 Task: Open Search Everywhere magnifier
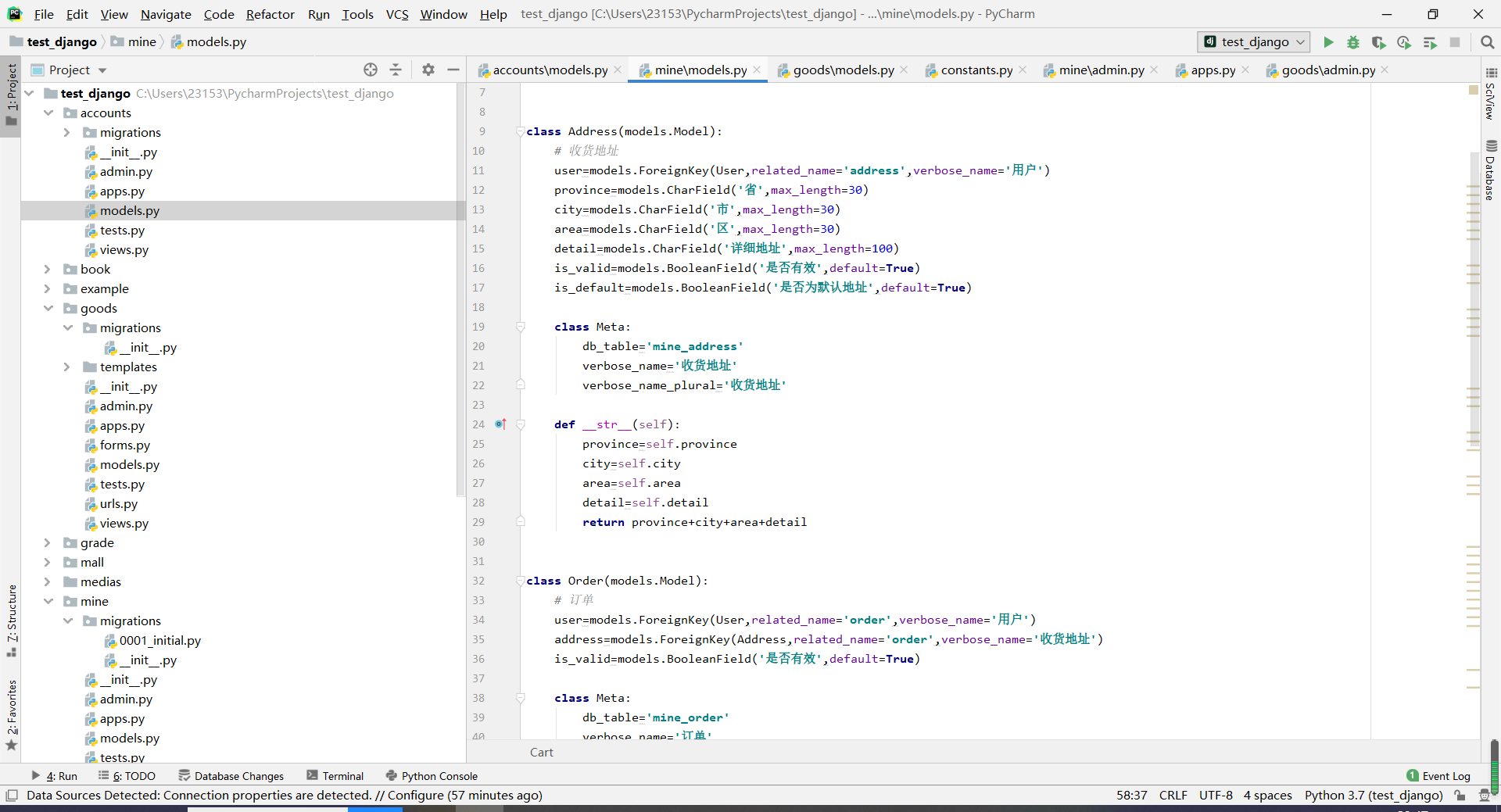pos(1487,42)
